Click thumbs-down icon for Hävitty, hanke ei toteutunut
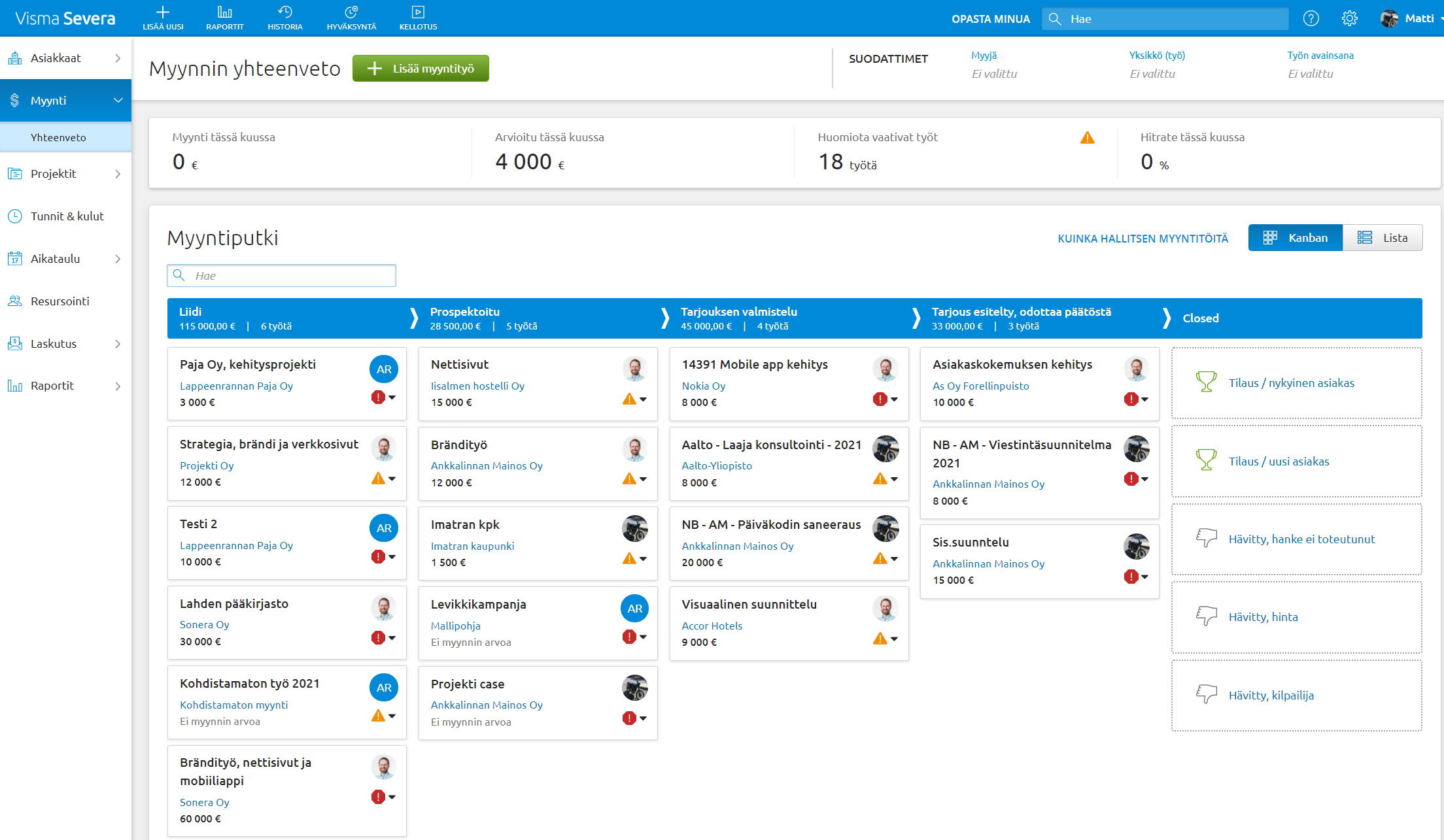 coord(1206,538)
